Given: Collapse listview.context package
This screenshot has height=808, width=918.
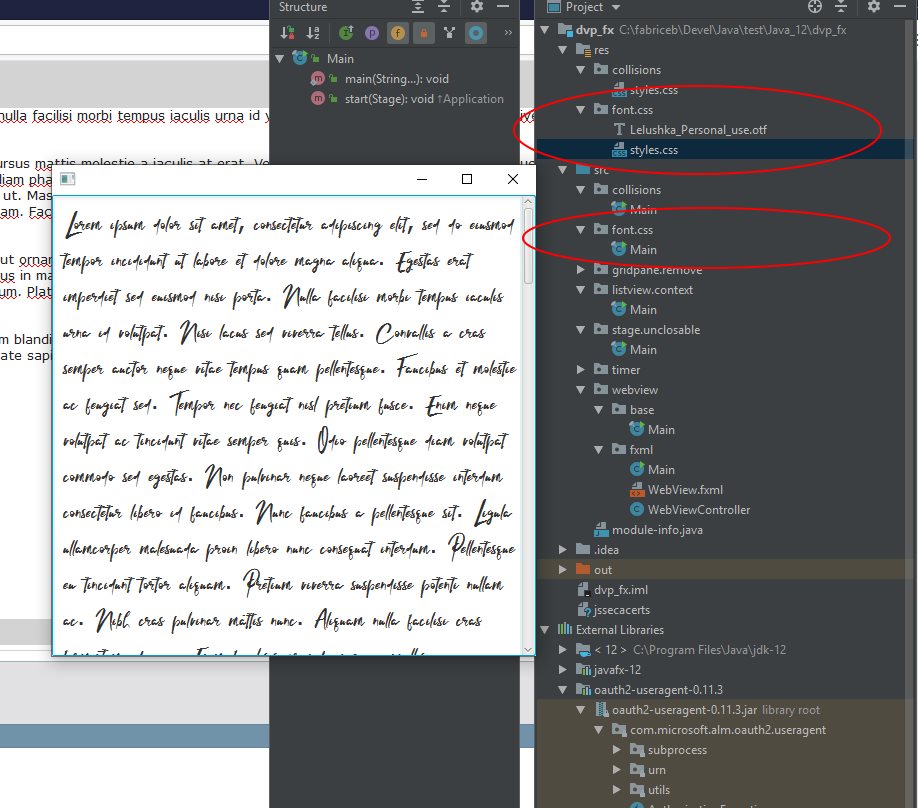Looking at the screenshot, I should point(581,289).
